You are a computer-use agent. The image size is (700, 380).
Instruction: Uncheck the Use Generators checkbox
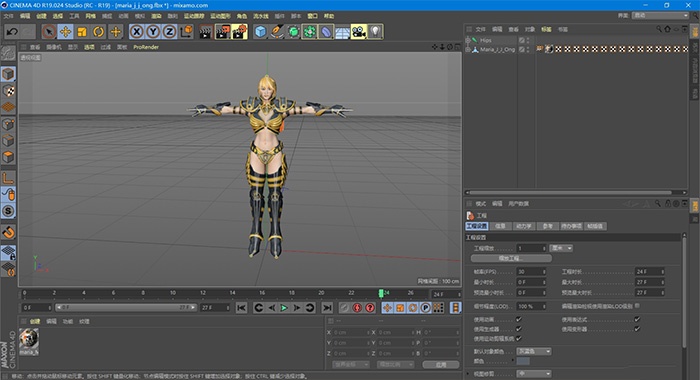click(x=518, y=329)
